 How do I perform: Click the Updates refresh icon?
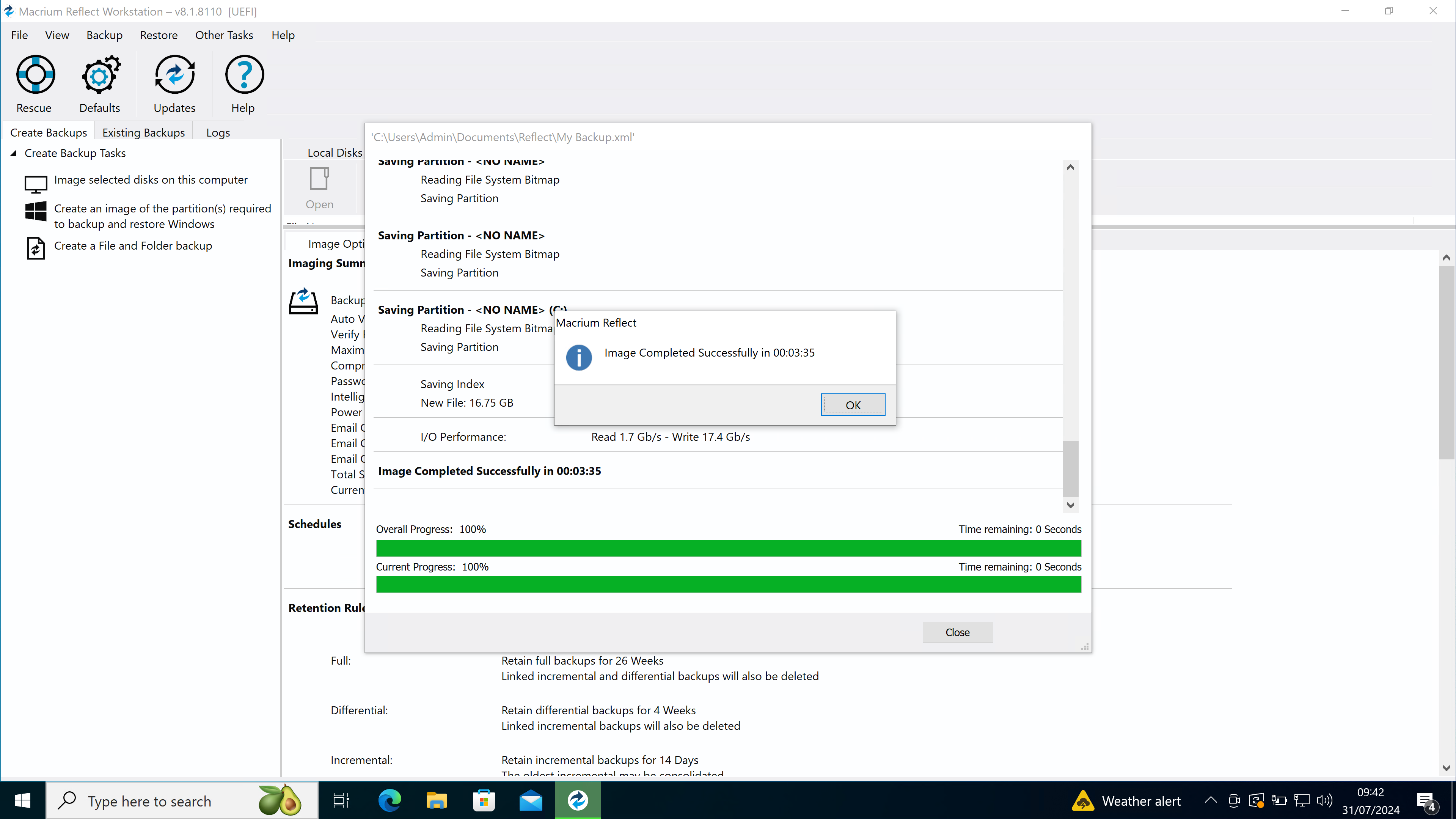click(174, 75)
